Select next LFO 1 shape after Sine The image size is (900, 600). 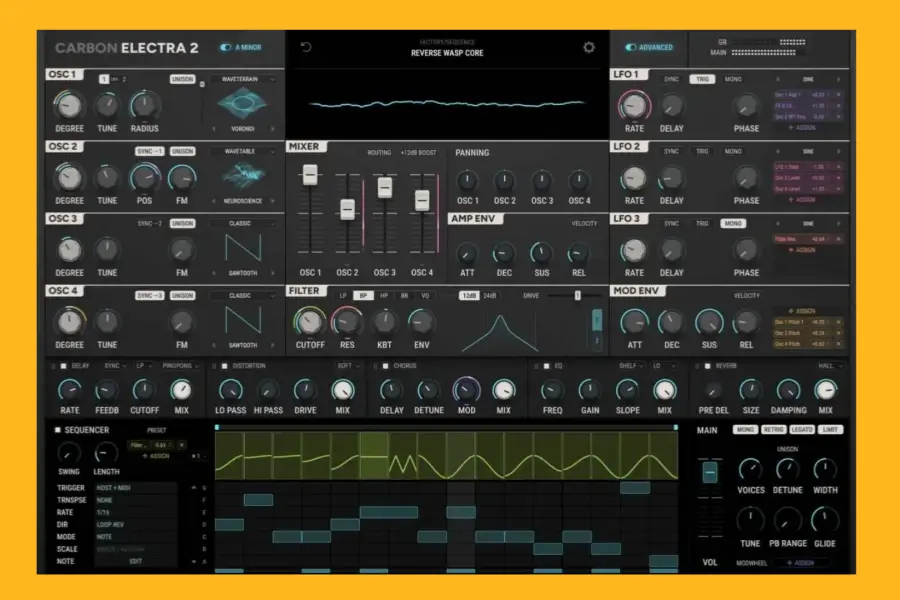[839, 79]
